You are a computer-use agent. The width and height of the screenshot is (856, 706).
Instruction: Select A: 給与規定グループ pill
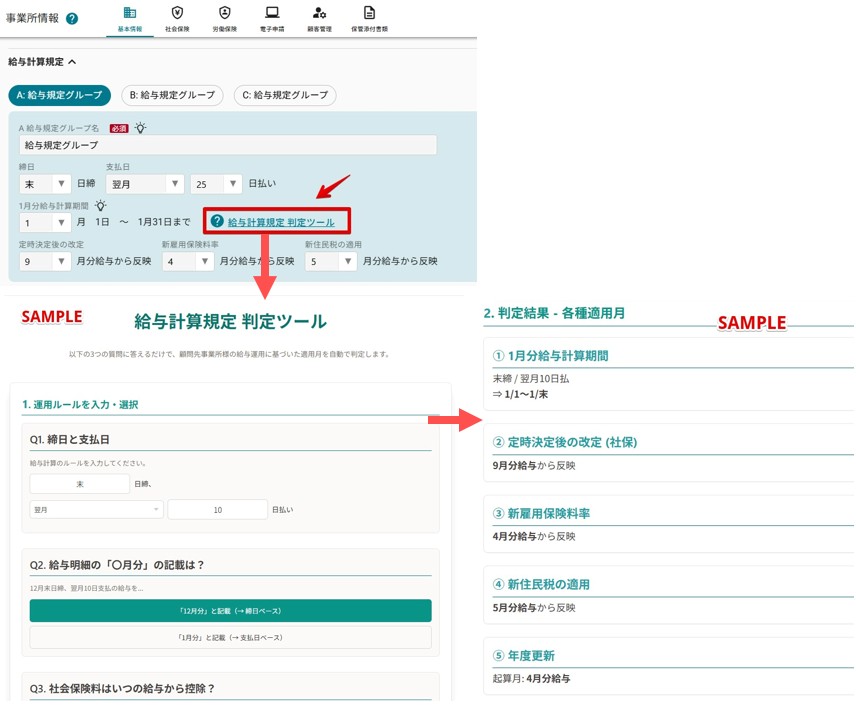[60, 95]
